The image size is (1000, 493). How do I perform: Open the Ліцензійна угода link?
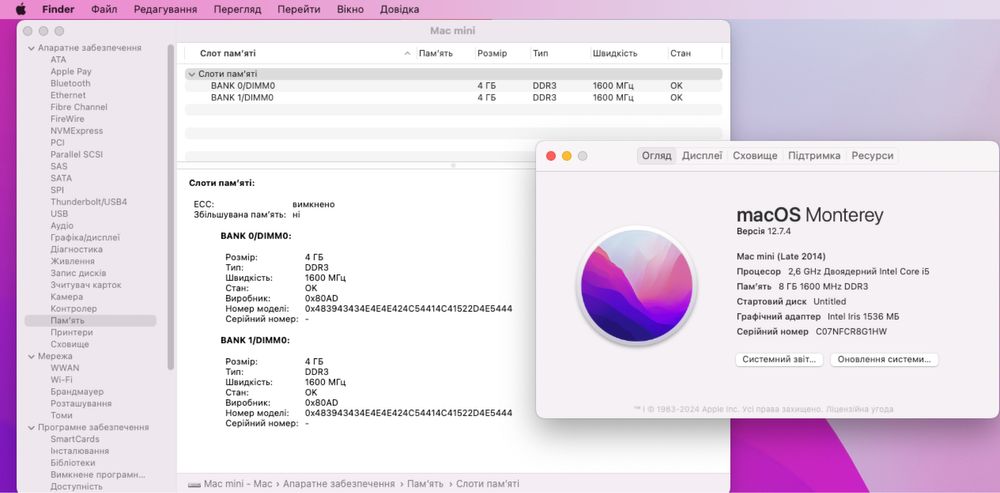pos(860,409)
